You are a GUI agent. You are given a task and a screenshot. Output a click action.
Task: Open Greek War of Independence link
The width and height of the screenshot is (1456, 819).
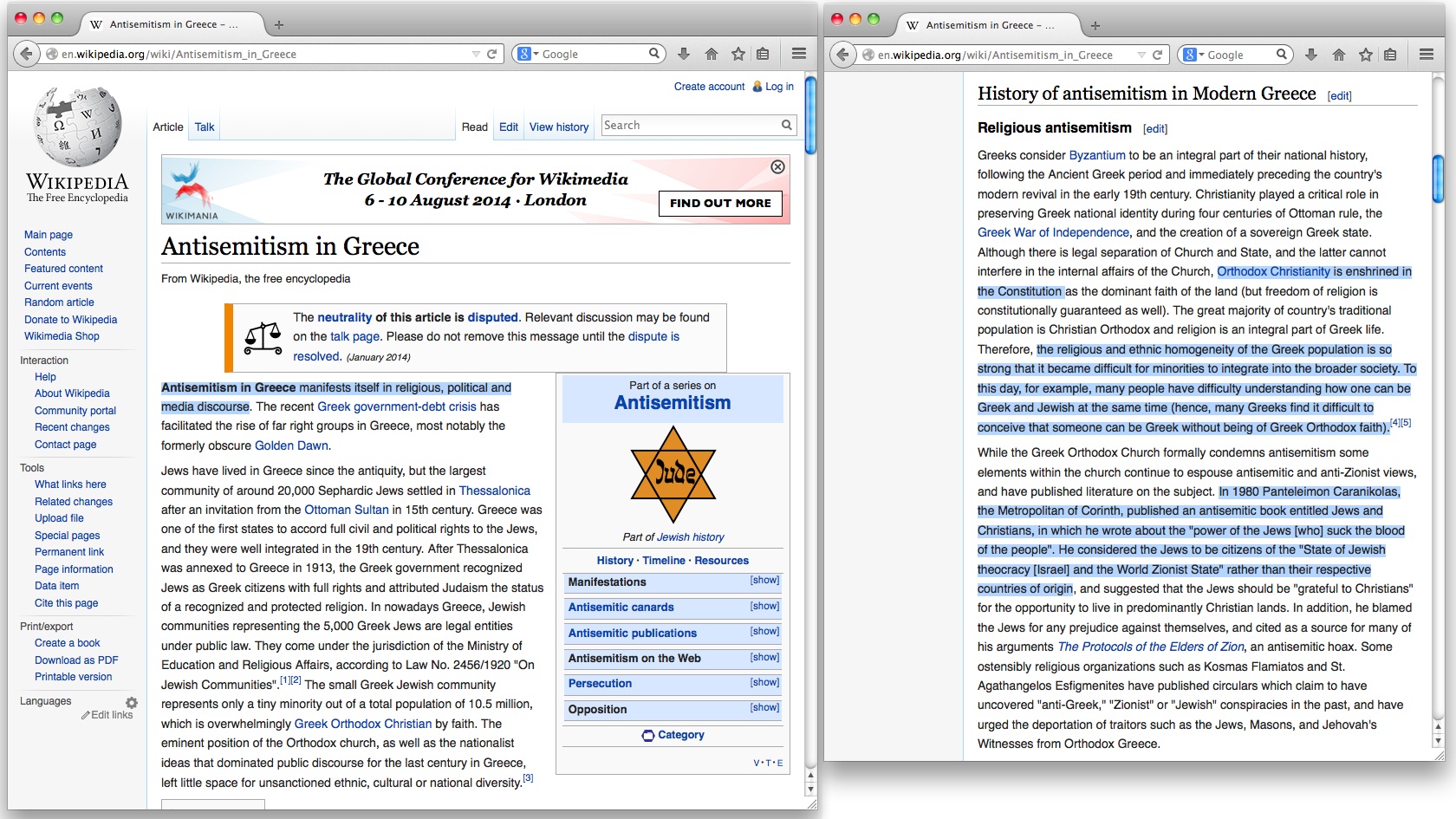click(x=1053, y=232)
